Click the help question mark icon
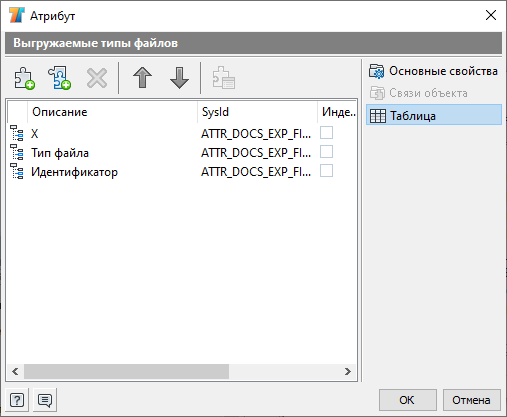This screenshot has height=417, width=507. coord(17,400)
